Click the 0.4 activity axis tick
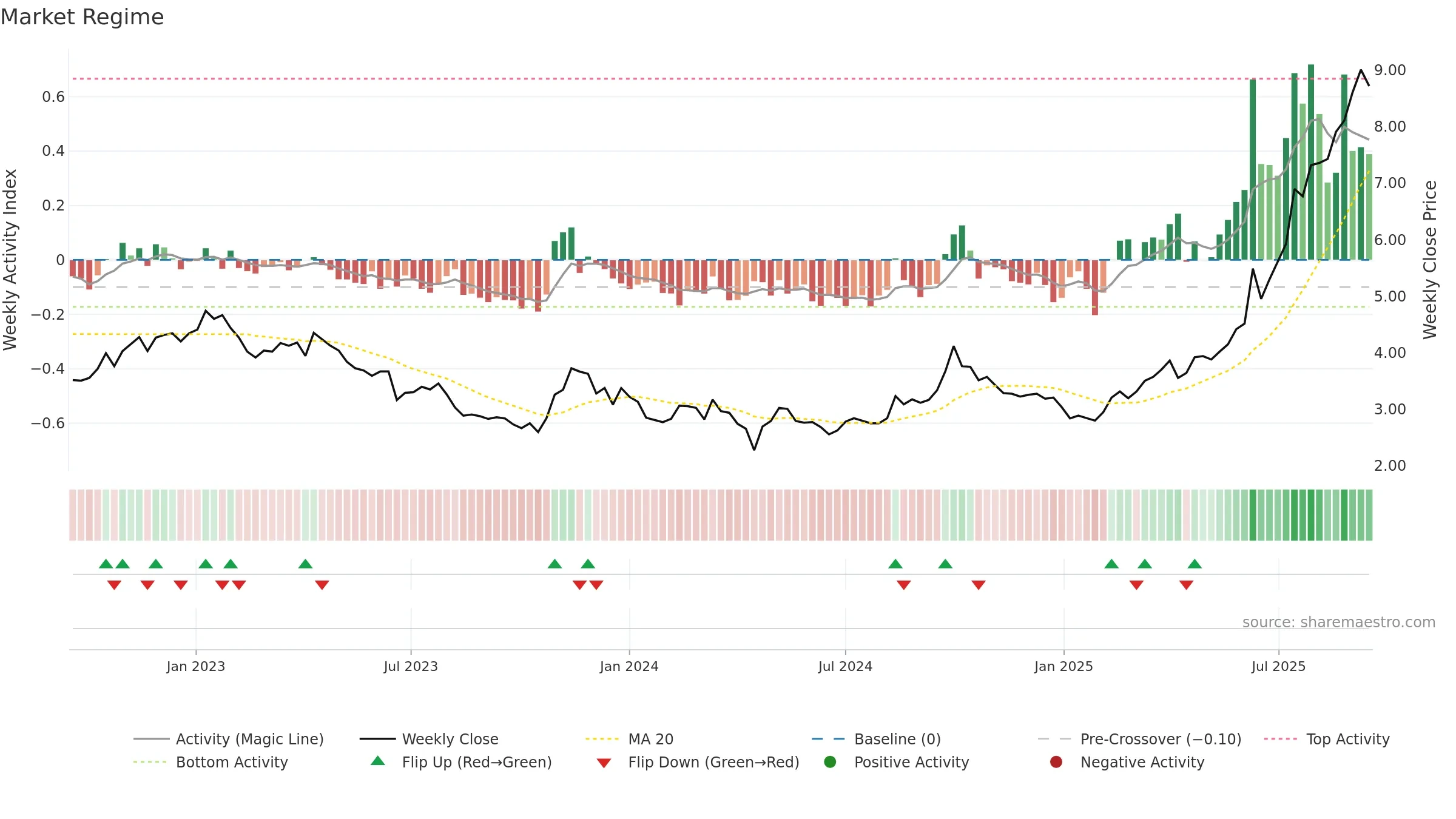Screen dimensions: 1456x819 click(x=53, y=150)
